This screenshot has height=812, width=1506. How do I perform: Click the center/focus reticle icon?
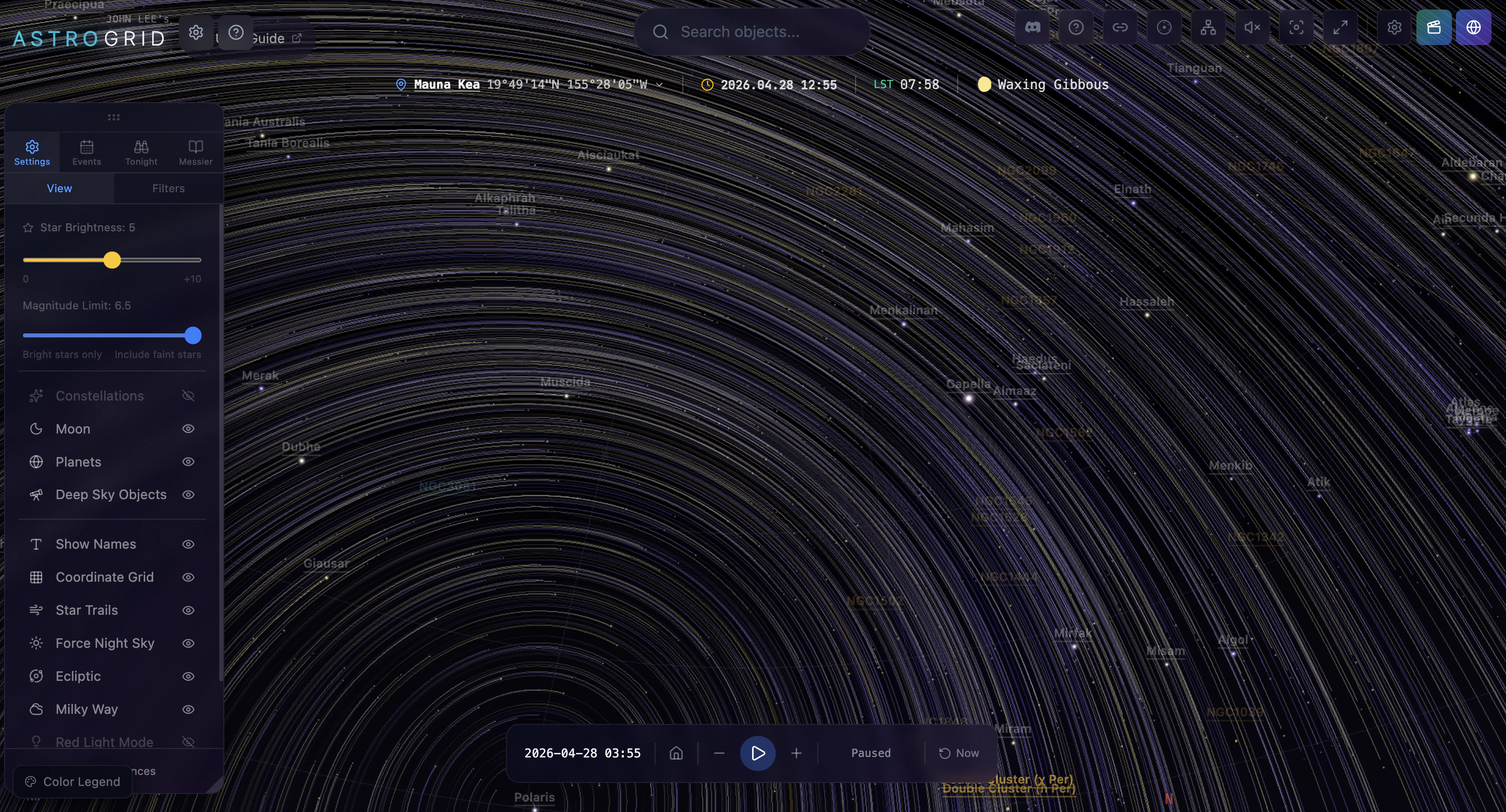1296,28
